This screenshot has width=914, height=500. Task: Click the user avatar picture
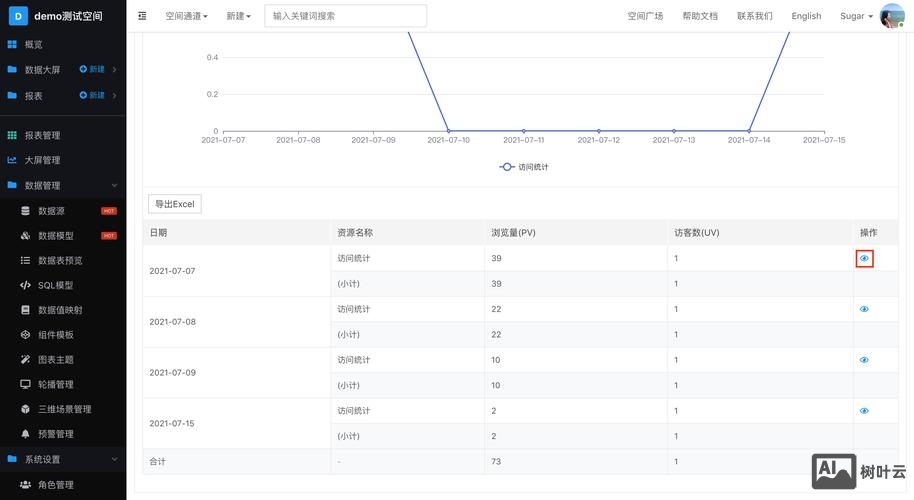[x=891, y=16]
